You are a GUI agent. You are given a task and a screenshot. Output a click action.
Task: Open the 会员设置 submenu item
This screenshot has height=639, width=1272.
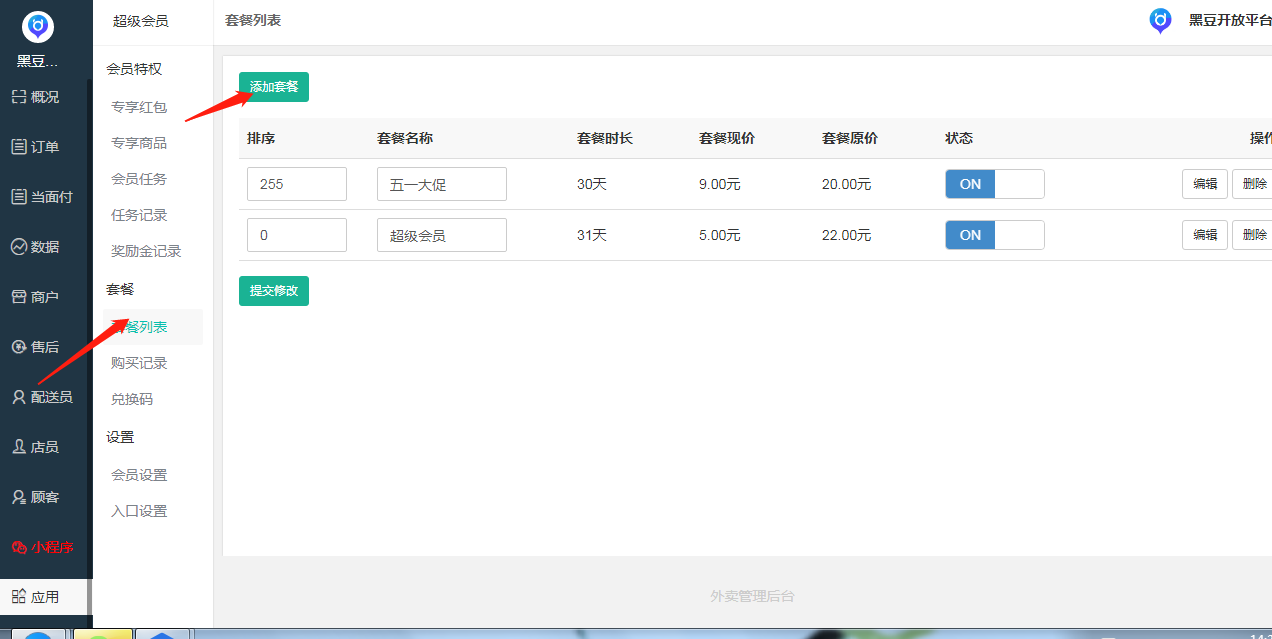point(139,475)
